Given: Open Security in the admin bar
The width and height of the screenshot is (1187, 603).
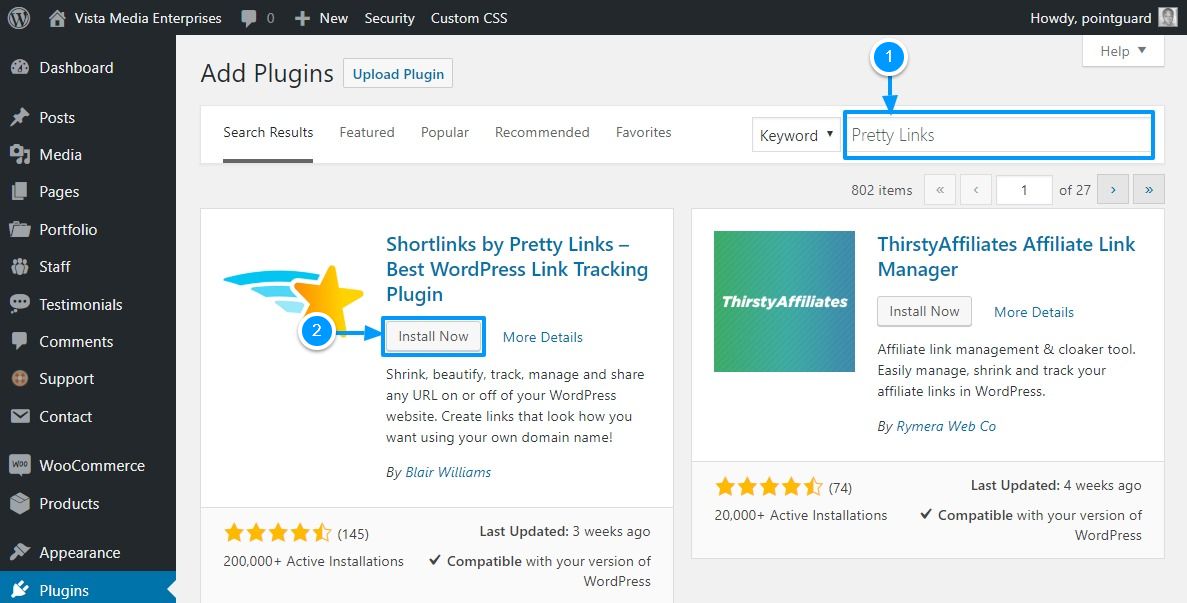Looking at the screenshot, I should pyautogui.click(x=389, y=18).
